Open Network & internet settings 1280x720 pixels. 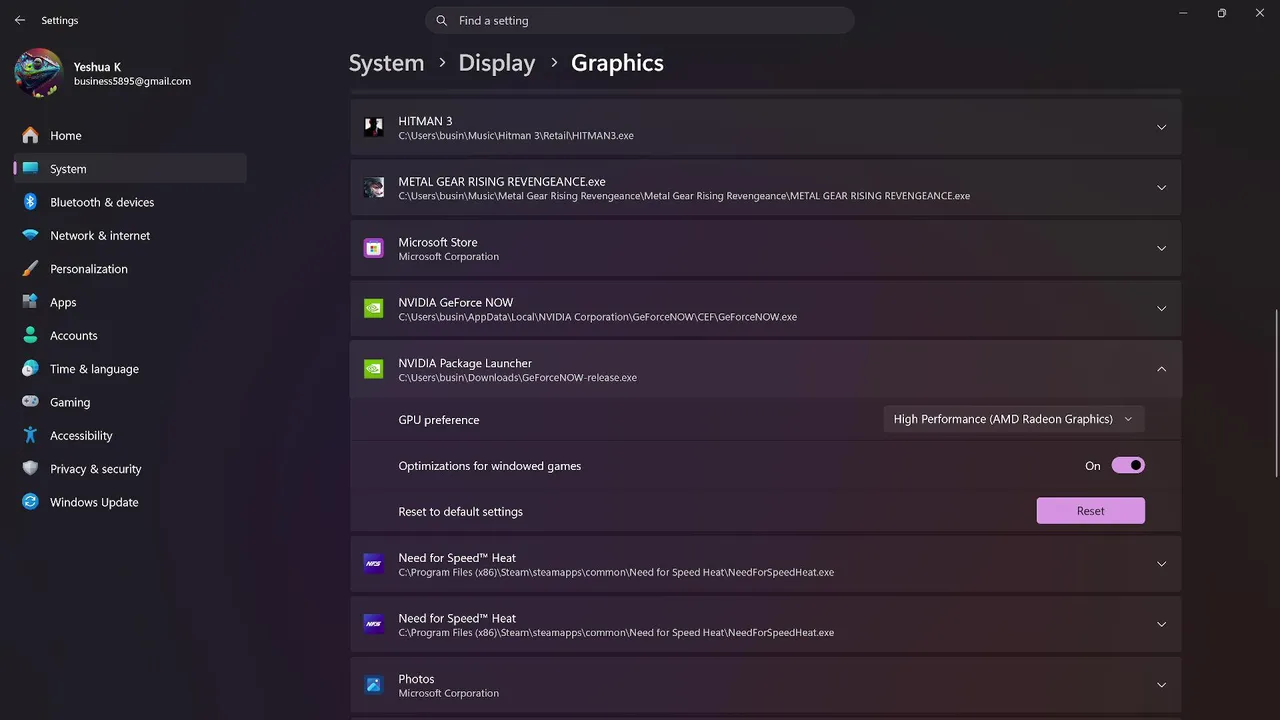(130, 235)
